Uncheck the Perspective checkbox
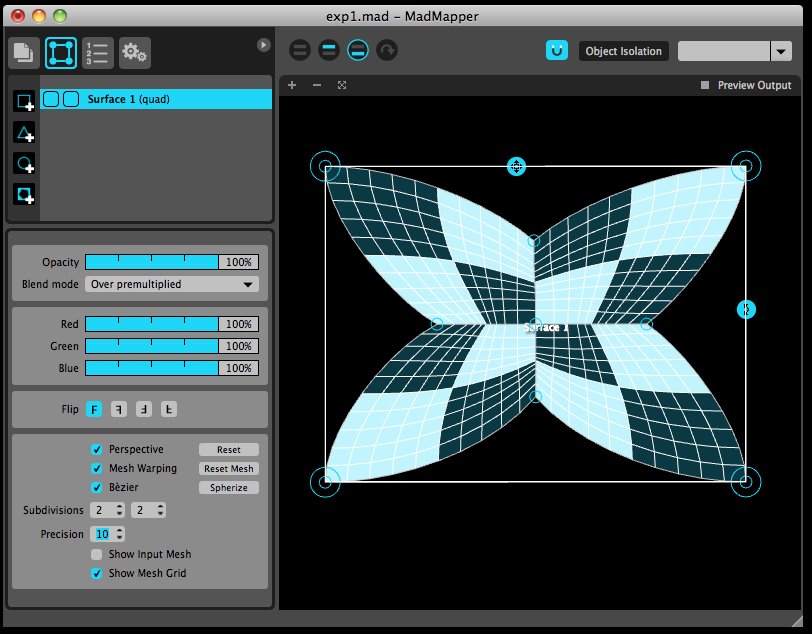Image resolution: width=812 pixels, height=634 pixels. pos(97,450)
